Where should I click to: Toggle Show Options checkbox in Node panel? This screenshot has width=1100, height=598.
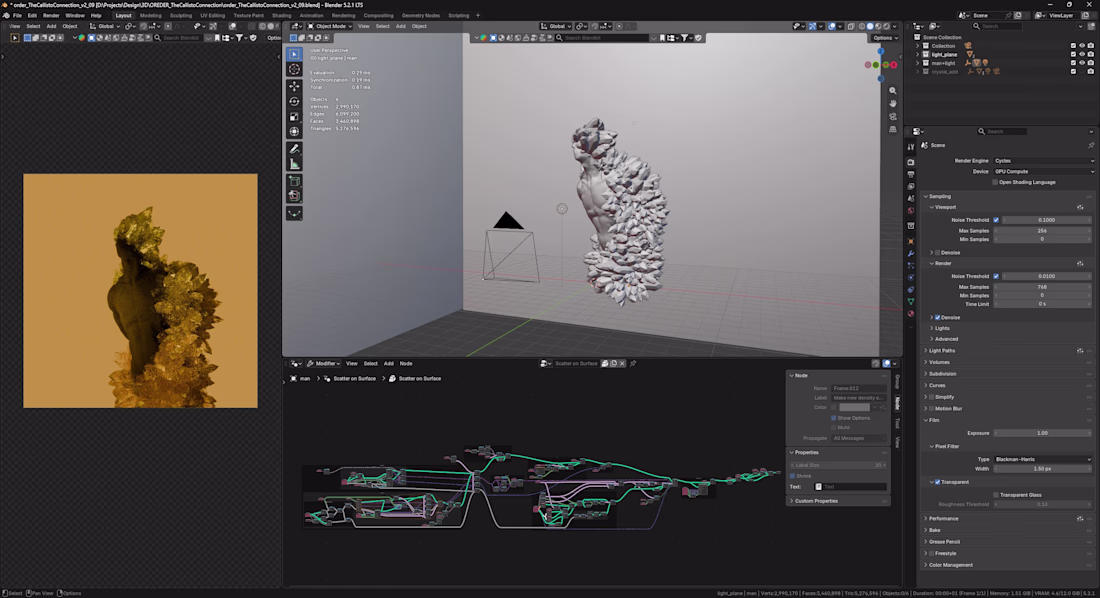pyautogui.click(x=833, y=418)
